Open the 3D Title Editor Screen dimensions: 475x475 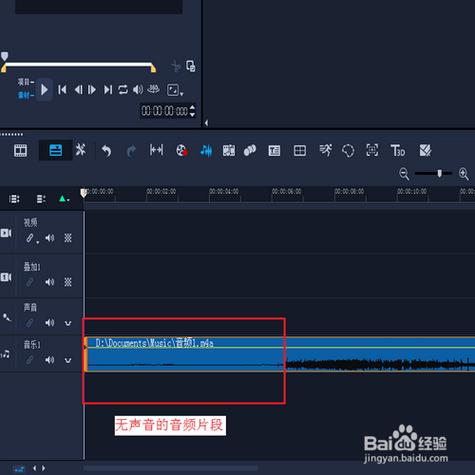point(398,151)
